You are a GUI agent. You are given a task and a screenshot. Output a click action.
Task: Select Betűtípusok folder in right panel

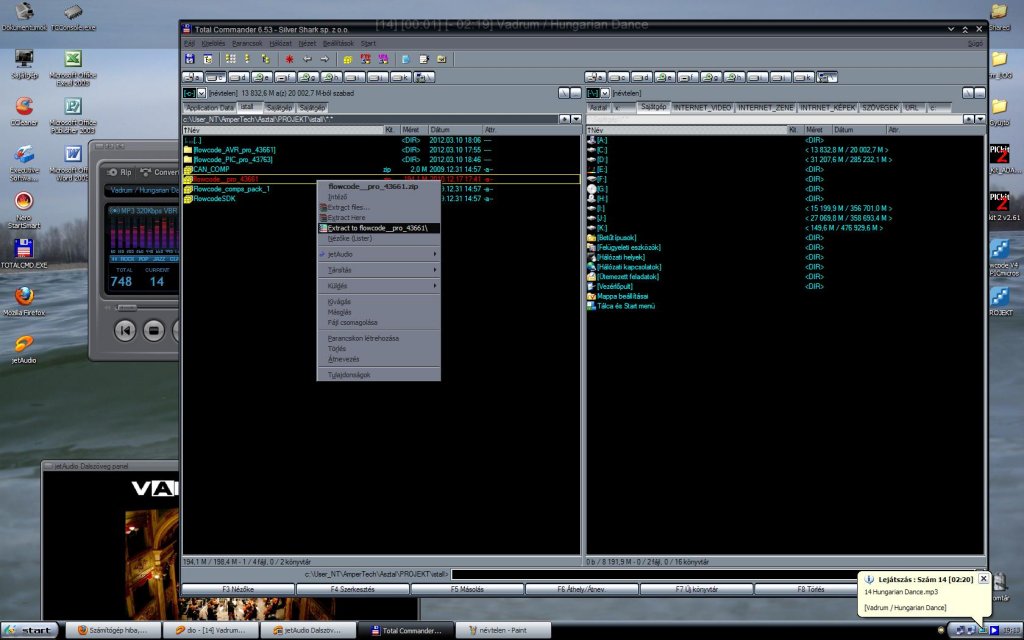(785, 238)
